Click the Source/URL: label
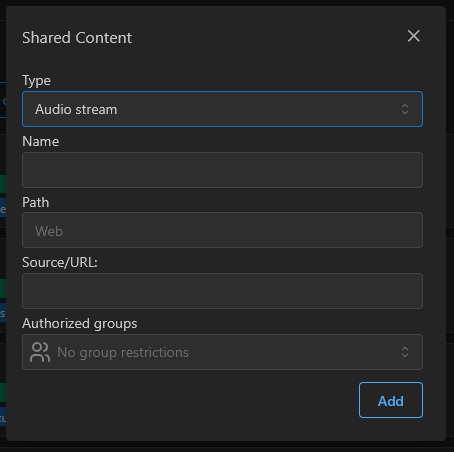The height and width of the screenshot is (452, 454). (x=60, y=263)
